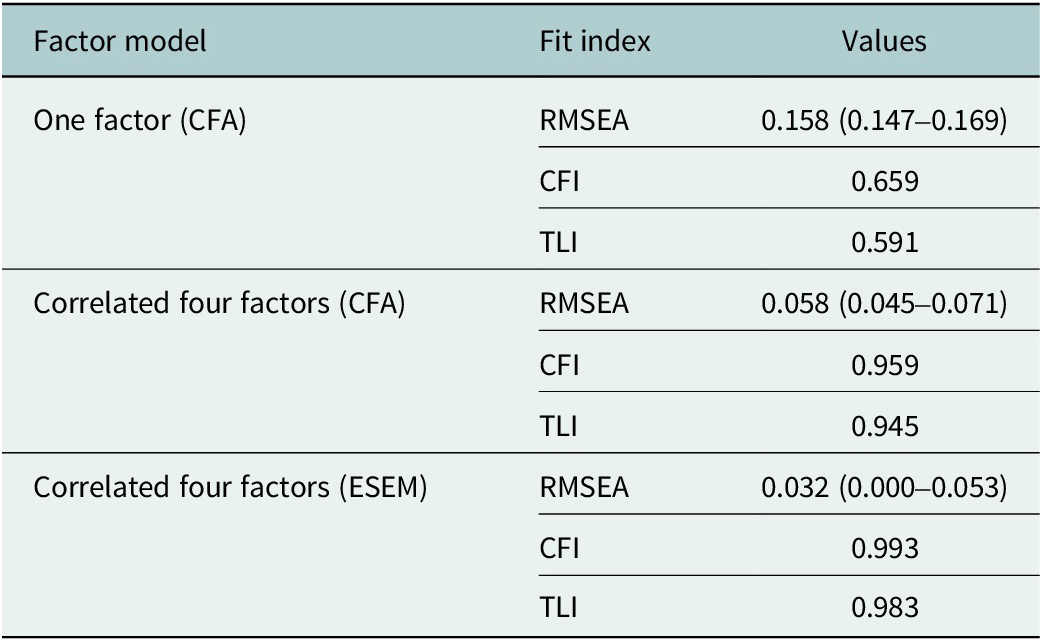Click the TLI value 0.983

click(x=884, y=609)
